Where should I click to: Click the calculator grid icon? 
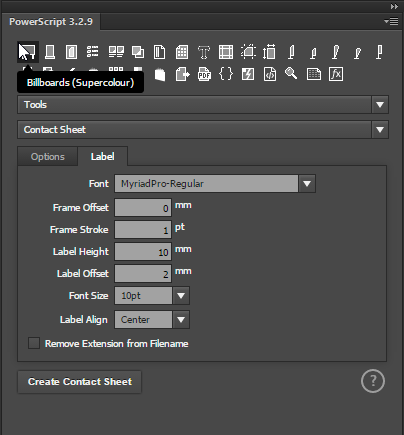pyautogui.click(x=182, y=52)
